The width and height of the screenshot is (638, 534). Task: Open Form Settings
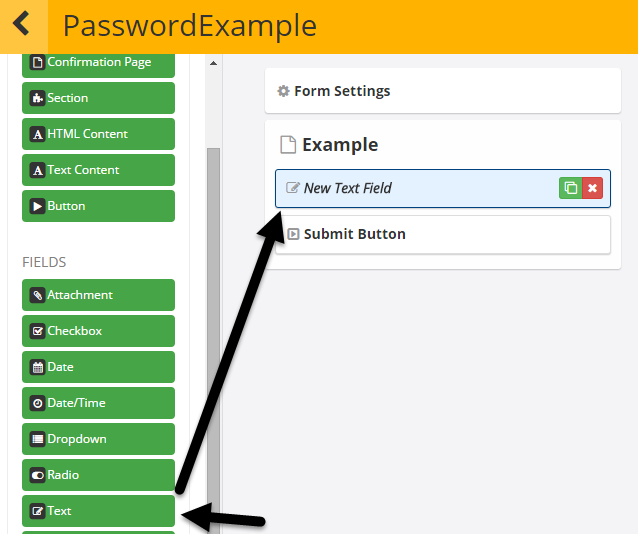[443, 91]
